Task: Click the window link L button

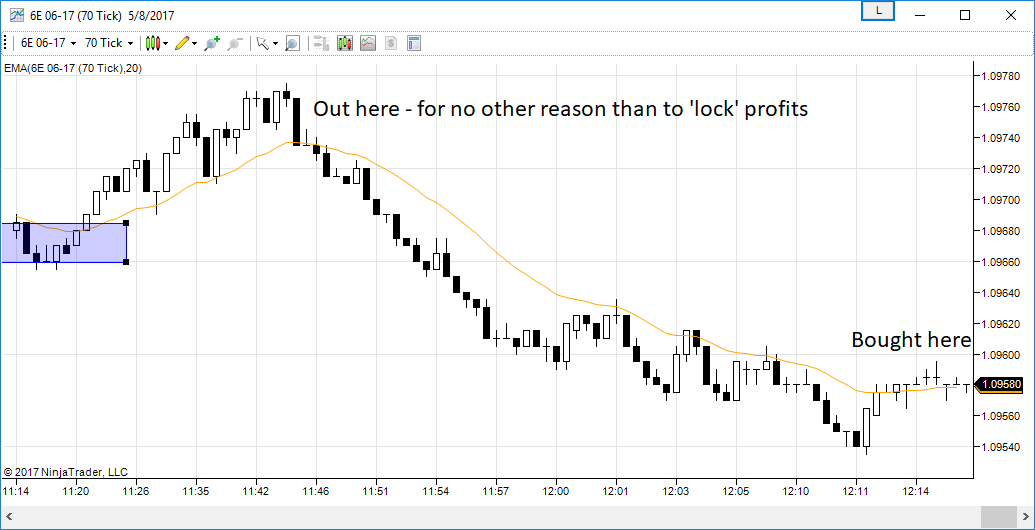Action: click(x=879, y=11)
